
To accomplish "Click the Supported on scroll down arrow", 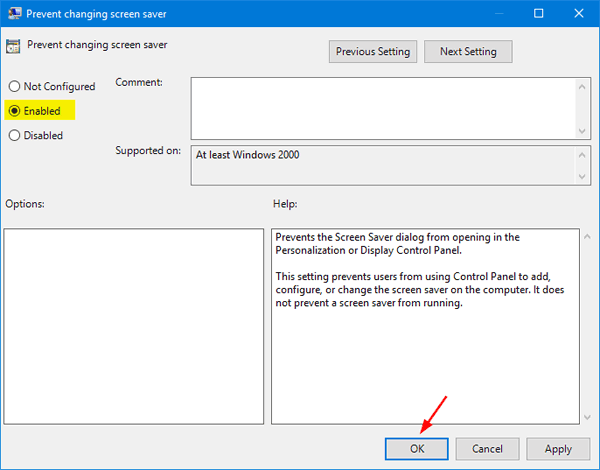I will [582, 176].
